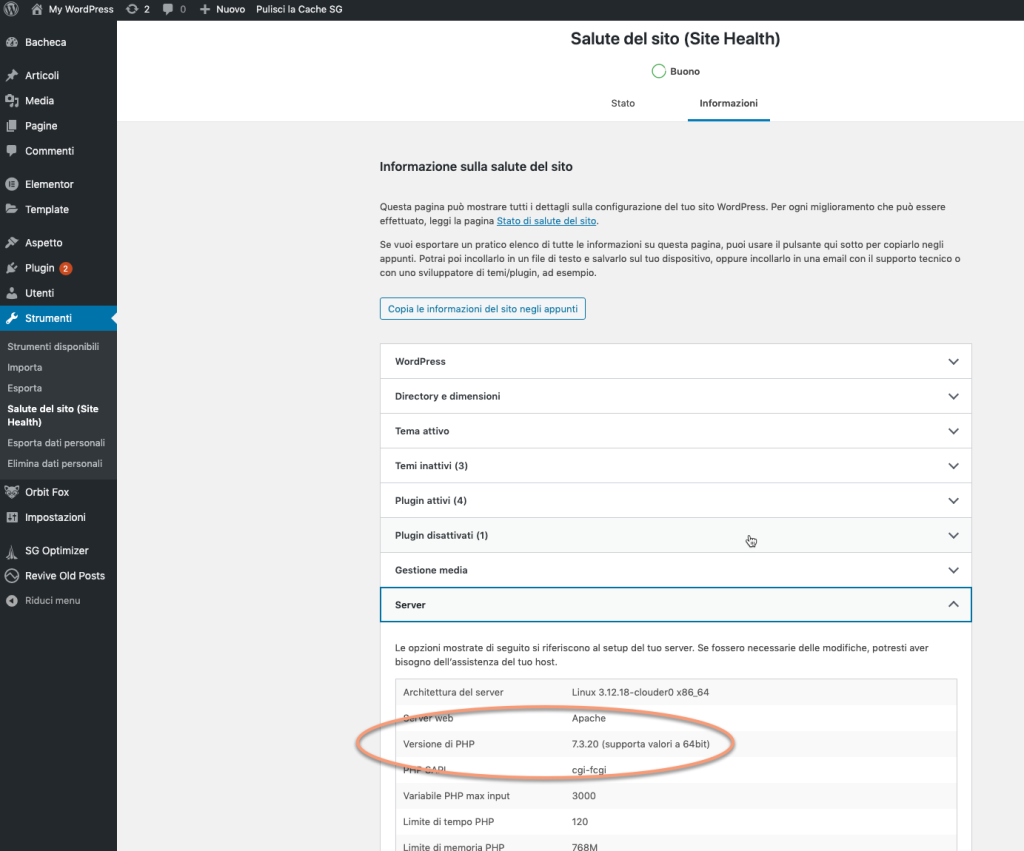
Task: Open comments bubble icon in admin bar
Action: (x=168, y=9)
